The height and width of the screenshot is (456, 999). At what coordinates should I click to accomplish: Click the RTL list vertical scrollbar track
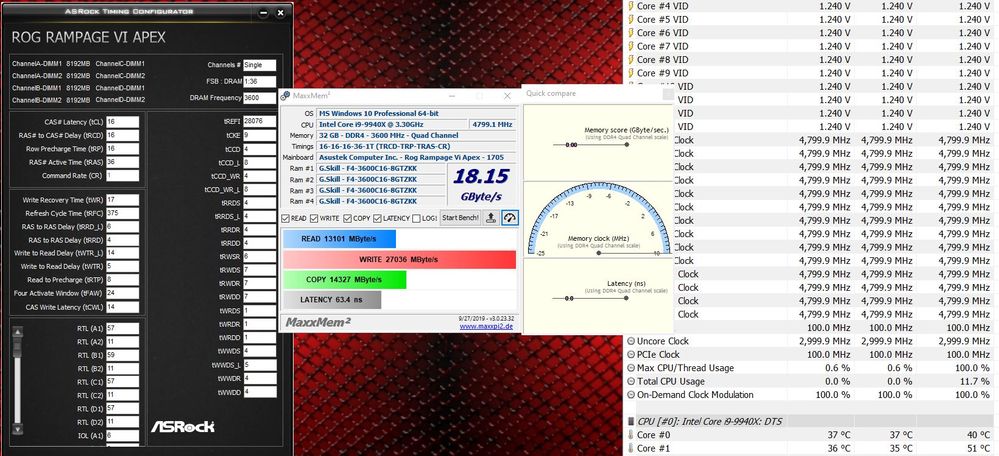coord(17,380)
